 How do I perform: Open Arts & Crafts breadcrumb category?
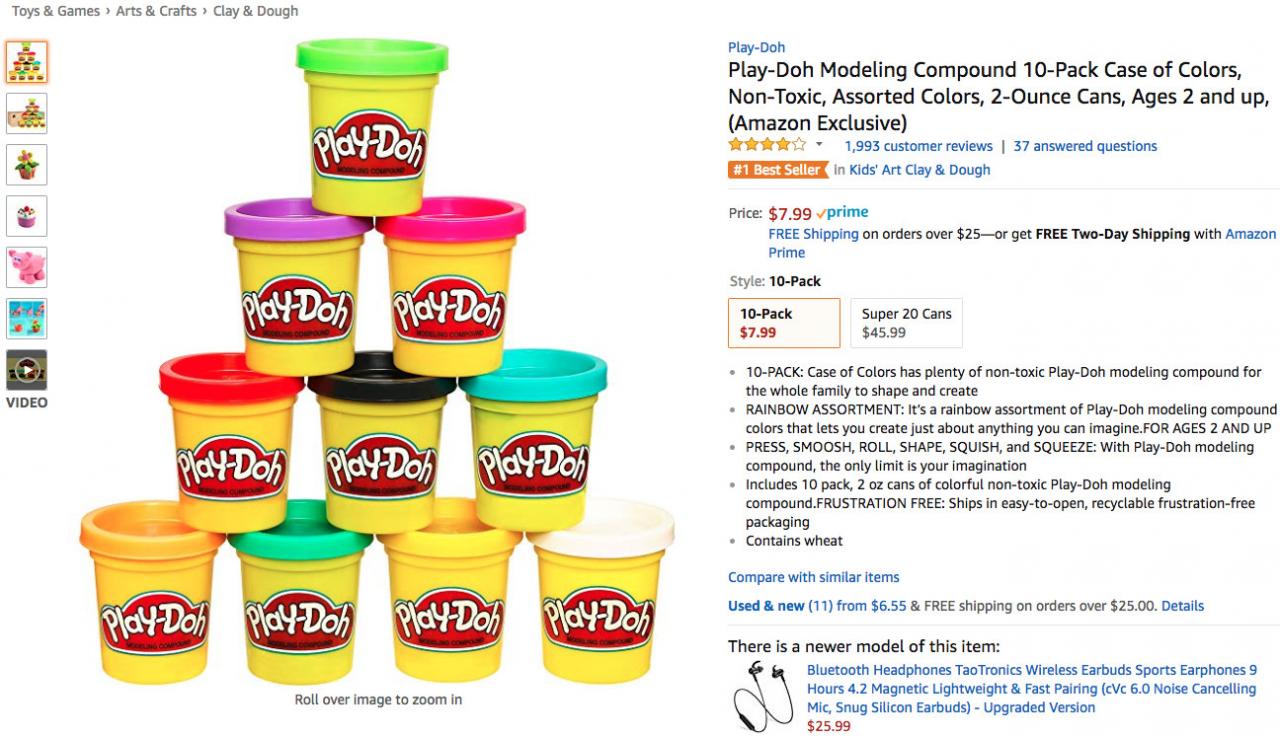(156, 11)
